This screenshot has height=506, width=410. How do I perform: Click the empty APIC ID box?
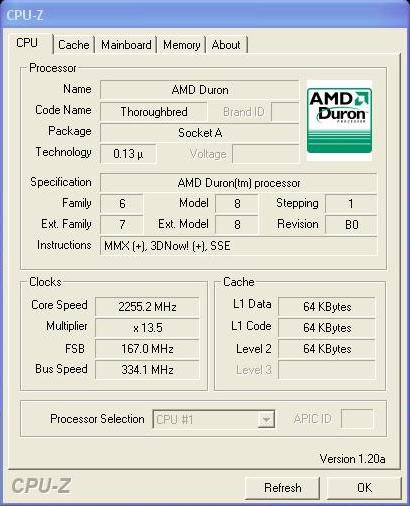357,419
